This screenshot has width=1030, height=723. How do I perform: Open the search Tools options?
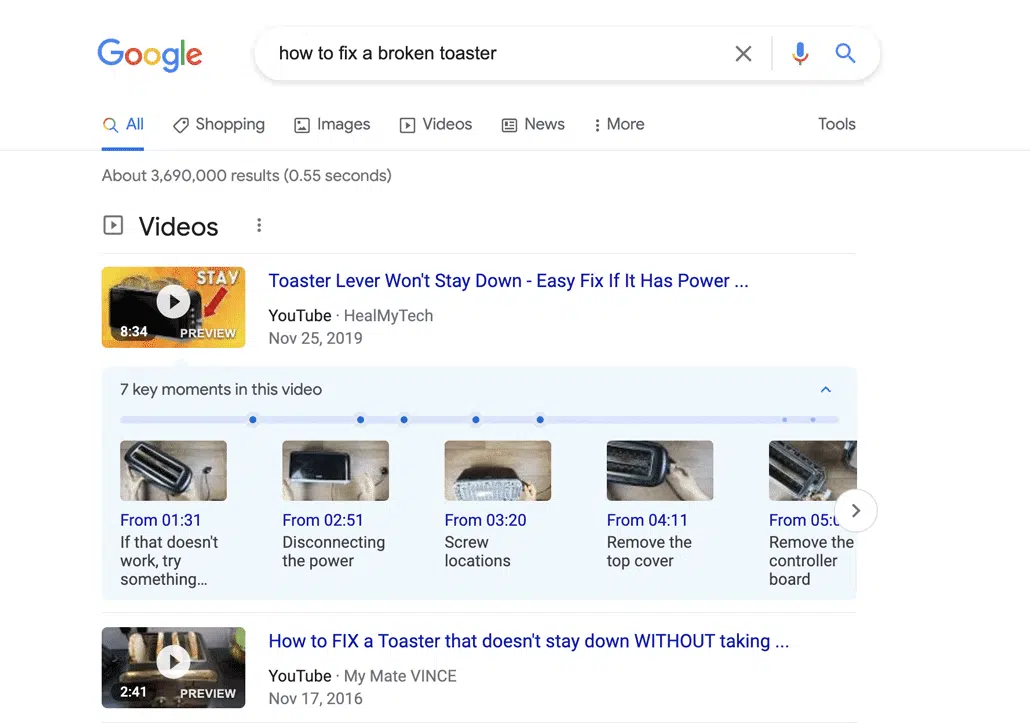836,125
